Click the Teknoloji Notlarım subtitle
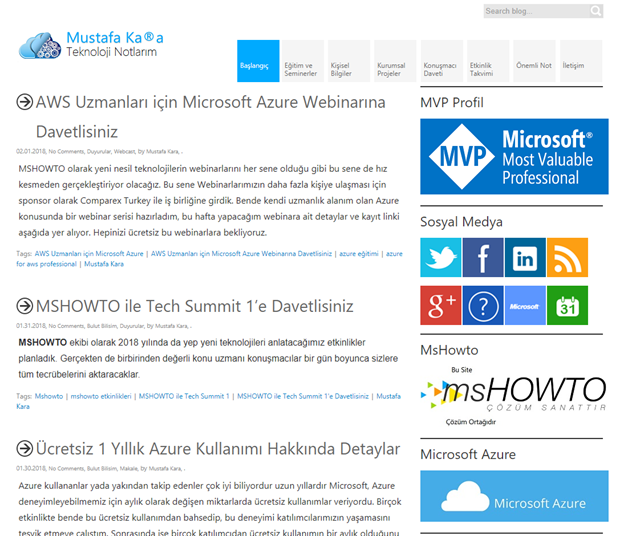Screen dimensions: 624x536 click(111, 52)
